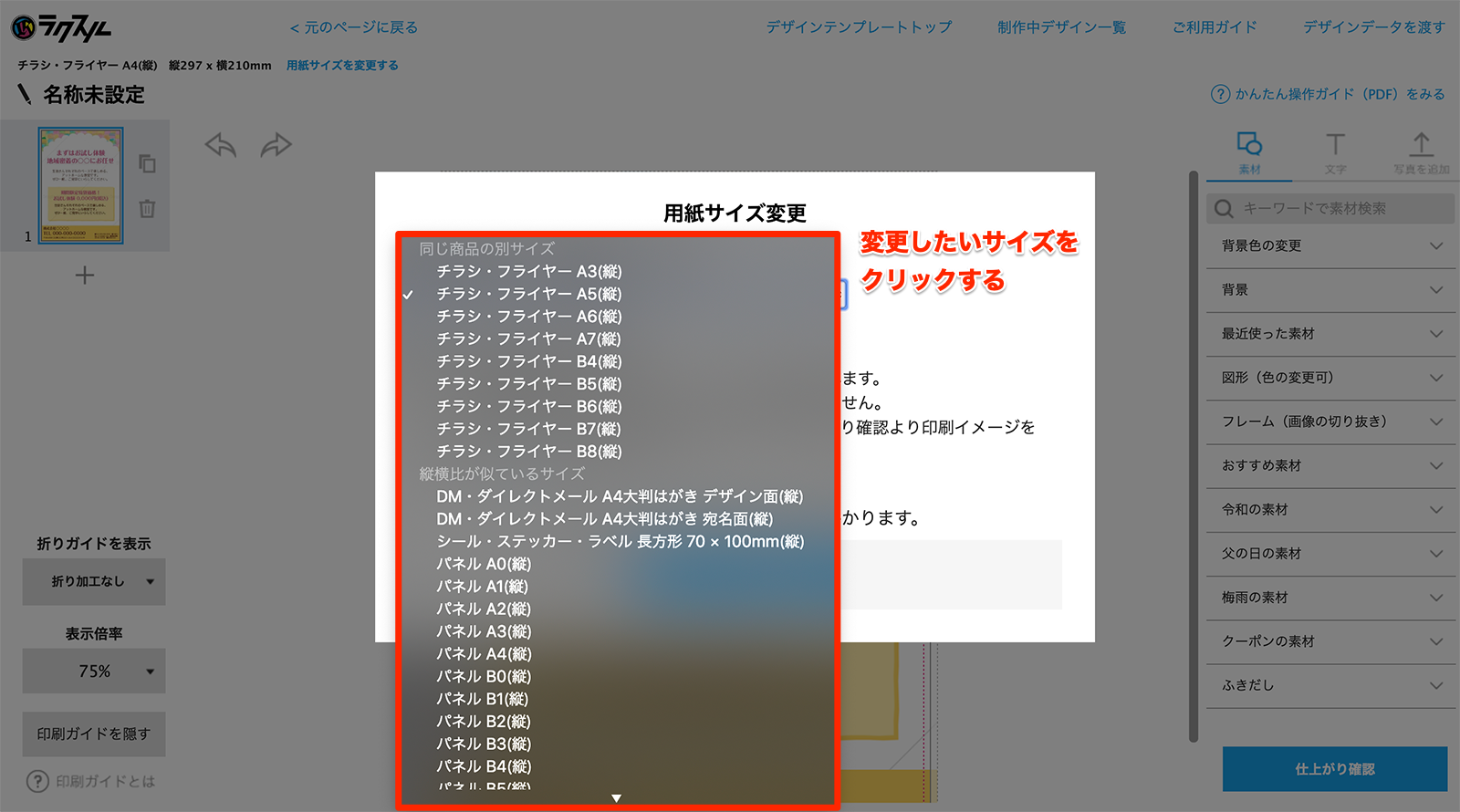Screen dimensions: 1460x812
Task: Expand 最近使った素材 section
Action: [x=1330, y=334]
